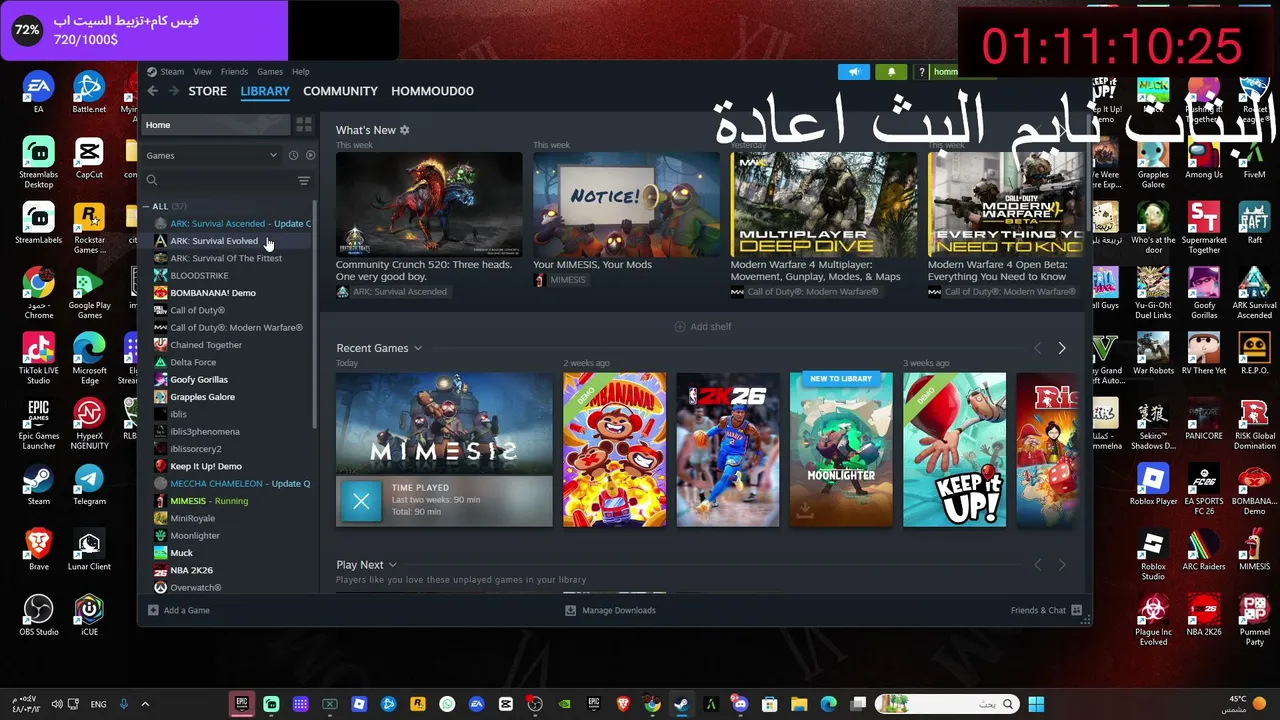Show hidden tray icons chevron
This screenshot has width=1280, height=720.
pos(145,704)
